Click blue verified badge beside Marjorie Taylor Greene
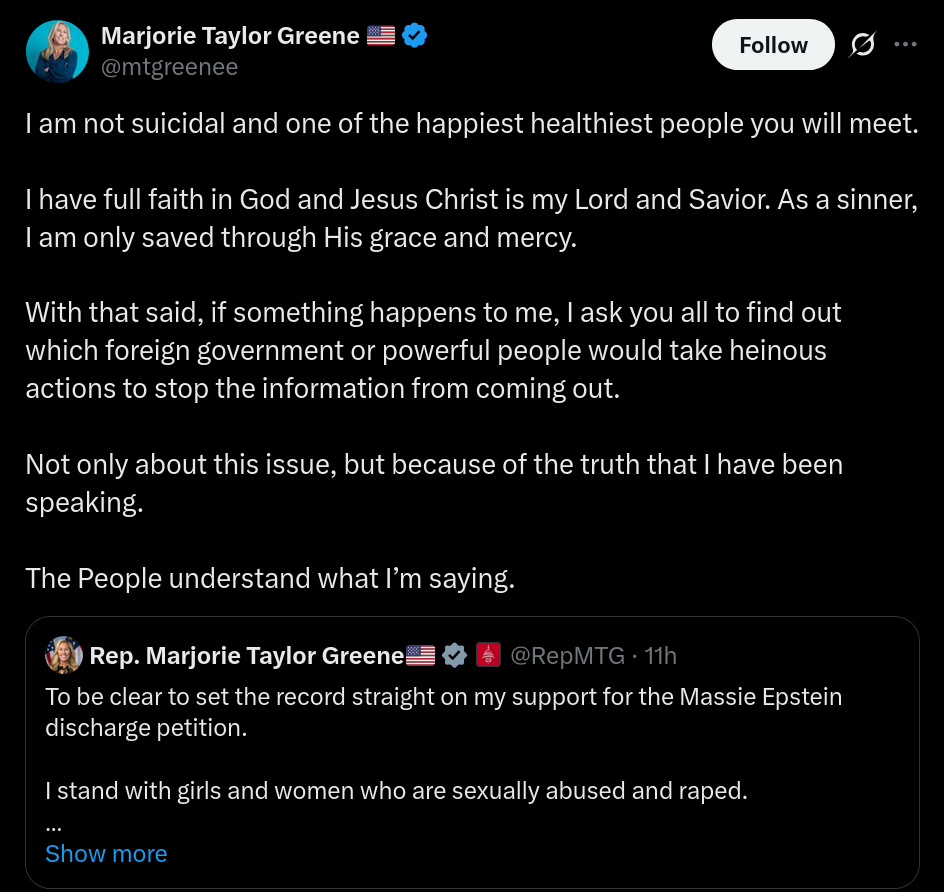This screenshot has height=892, width=944. tap(415, 36)
